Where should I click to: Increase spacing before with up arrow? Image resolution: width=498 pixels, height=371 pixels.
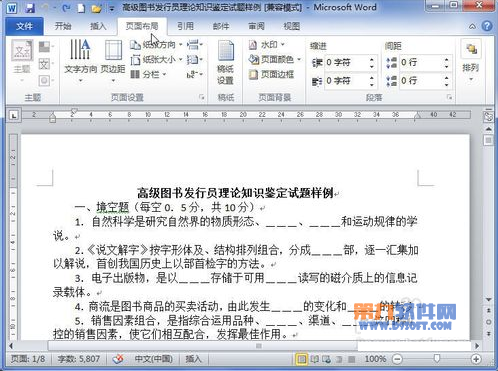(447, 59)
